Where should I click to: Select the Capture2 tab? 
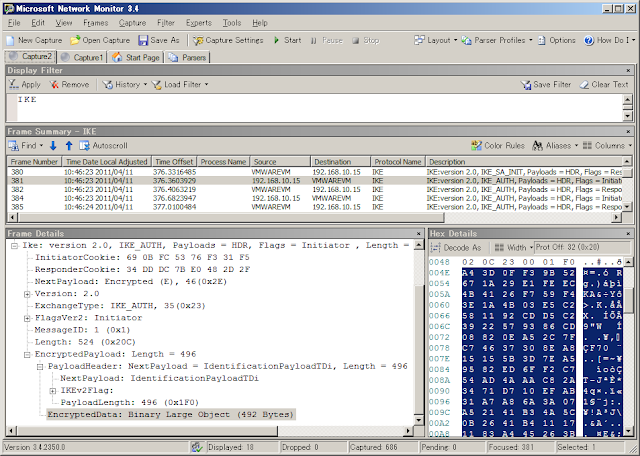click(x=31, y=57)
